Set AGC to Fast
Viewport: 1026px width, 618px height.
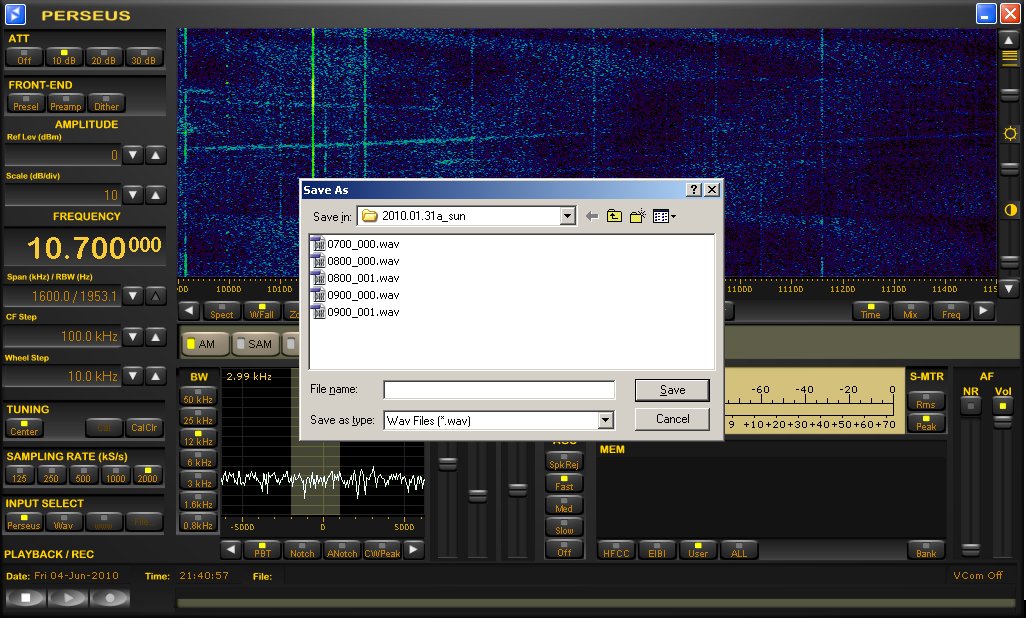[564, 484]
